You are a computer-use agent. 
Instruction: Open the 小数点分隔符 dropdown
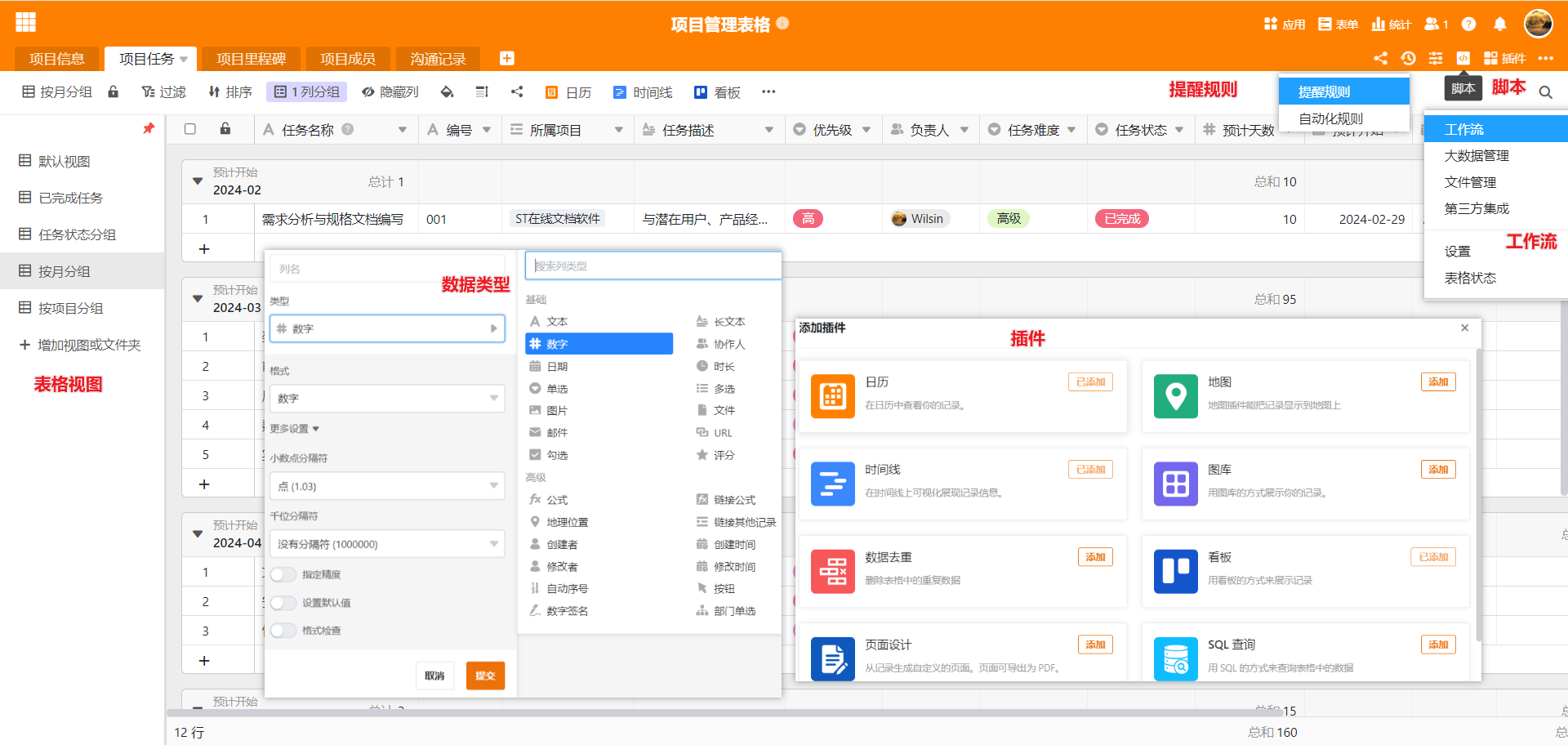[x=387, y=486]
